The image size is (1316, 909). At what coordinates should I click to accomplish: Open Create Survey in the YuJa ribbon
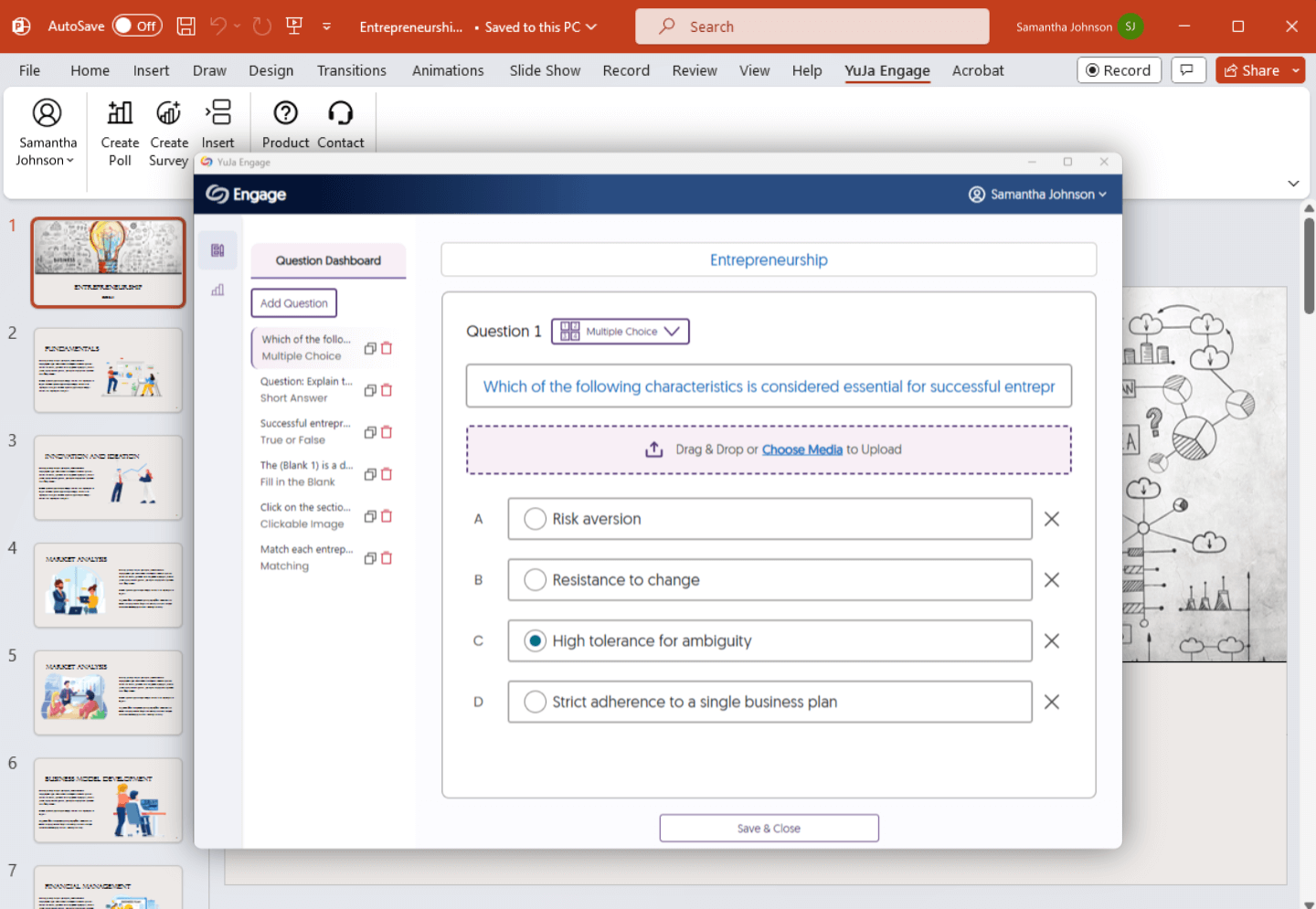coord(168,129)
